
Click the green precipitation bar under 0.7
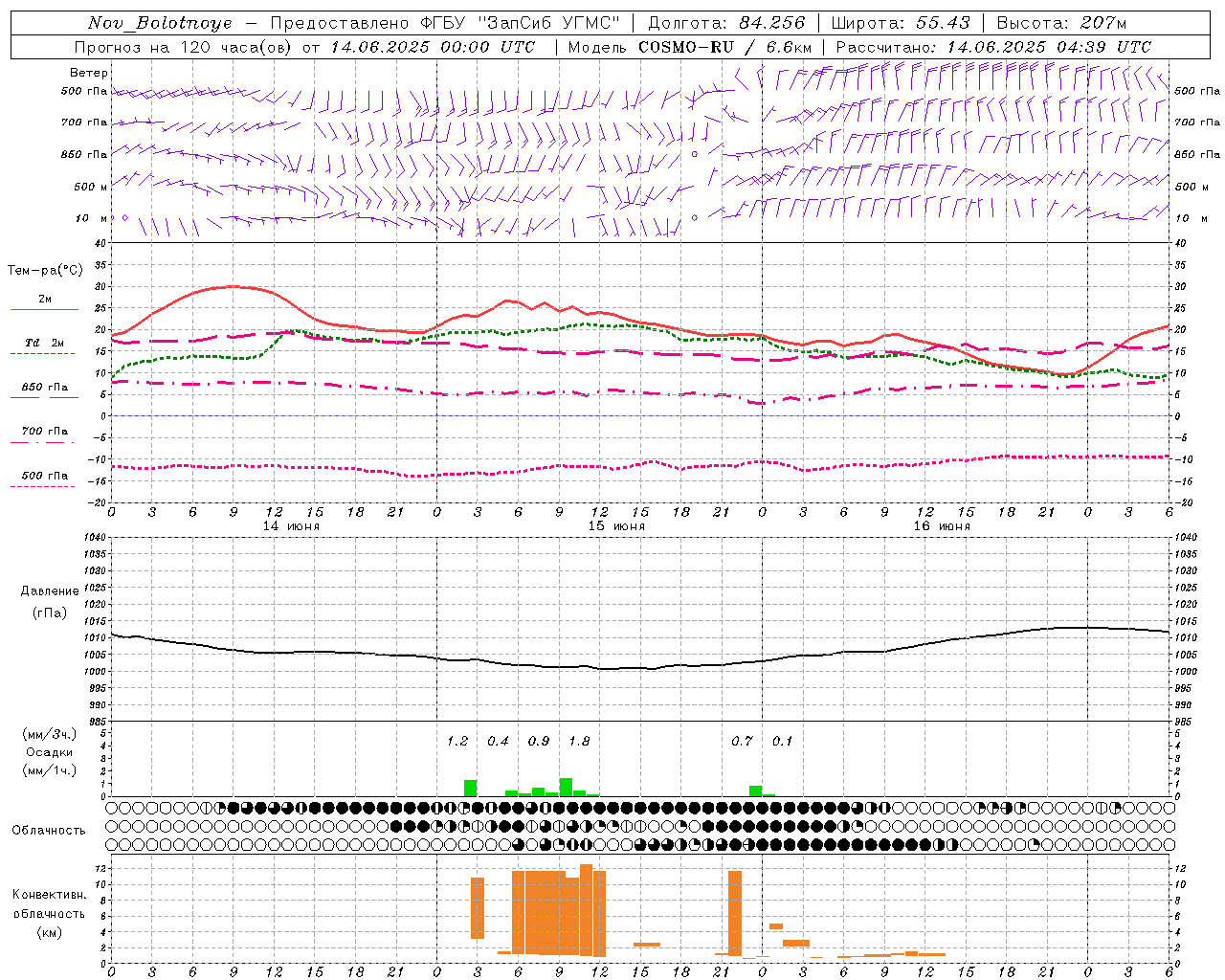tap(755, 791)
